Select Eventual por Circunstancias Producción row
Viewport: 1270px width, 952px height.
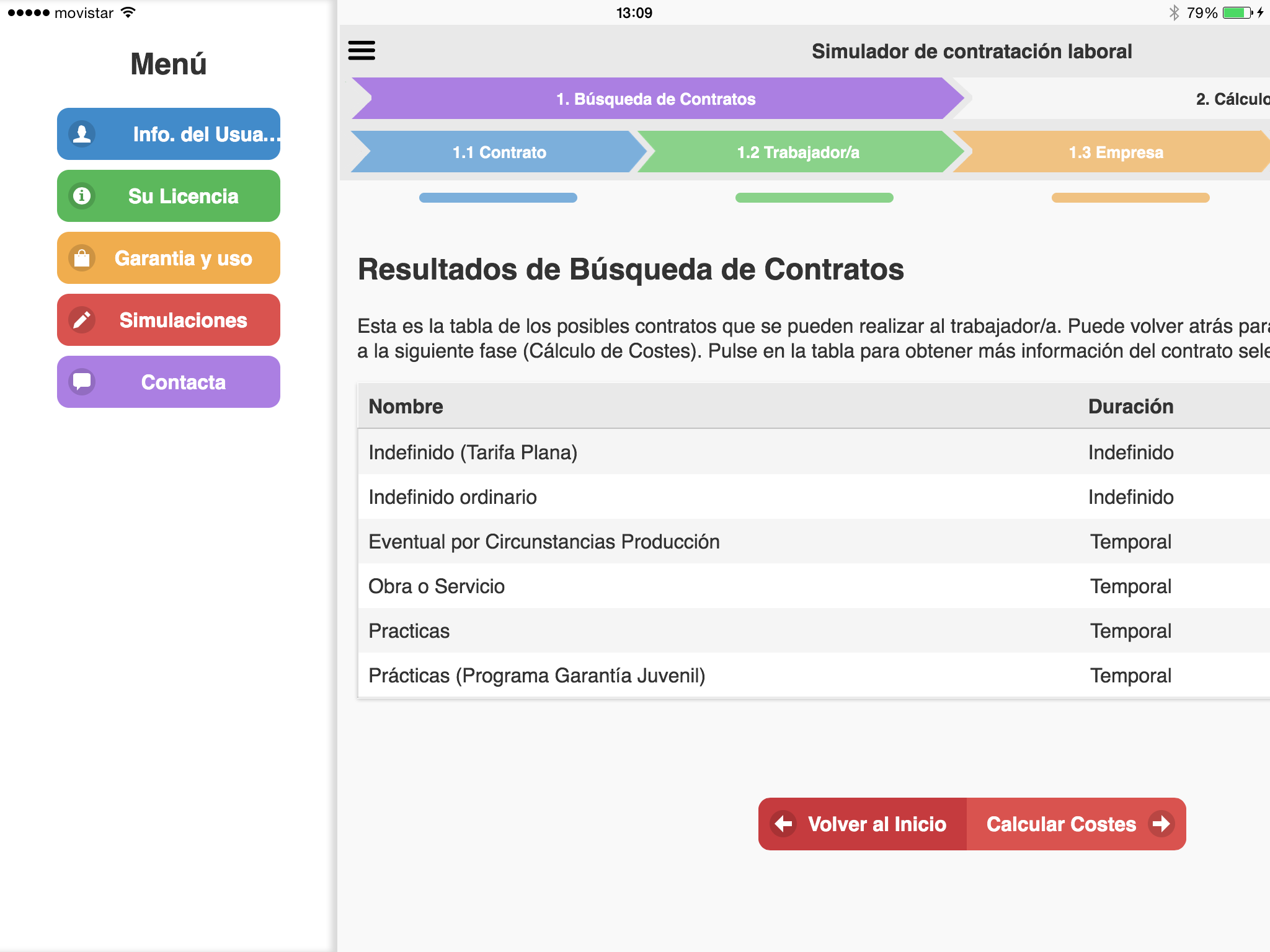[x=814, y=541]
